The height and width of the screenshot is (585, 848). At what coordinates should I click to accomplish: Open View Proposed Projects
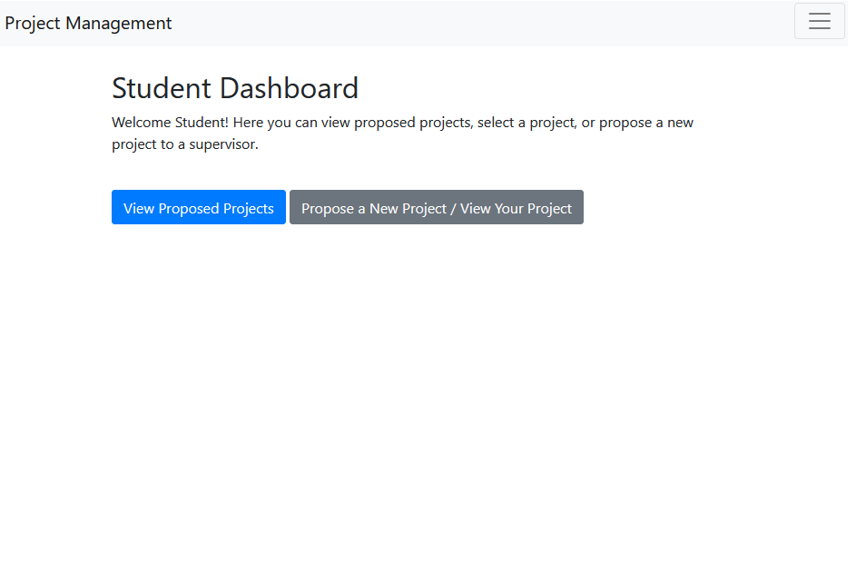coord(198,207)
